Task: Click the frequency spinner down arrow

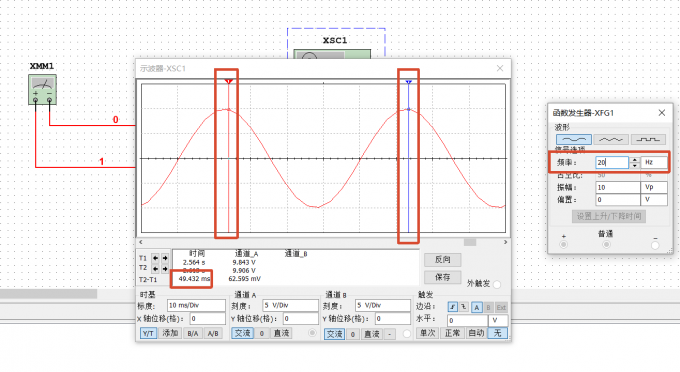Action: (634, 165)
